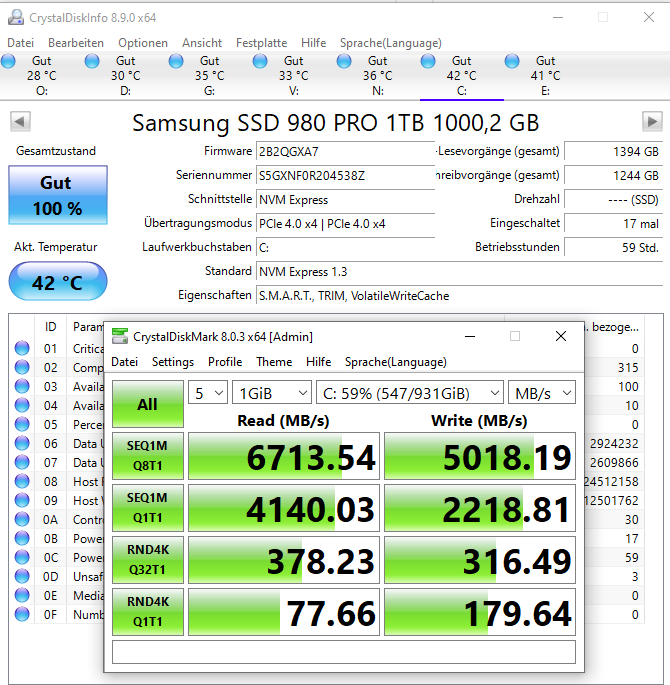Image resolution: width=670 pixels, height=685 pixels.
Task: Click status orb of SMART attribute 0E
Action: pyautogui.click(x=22, y=595)
